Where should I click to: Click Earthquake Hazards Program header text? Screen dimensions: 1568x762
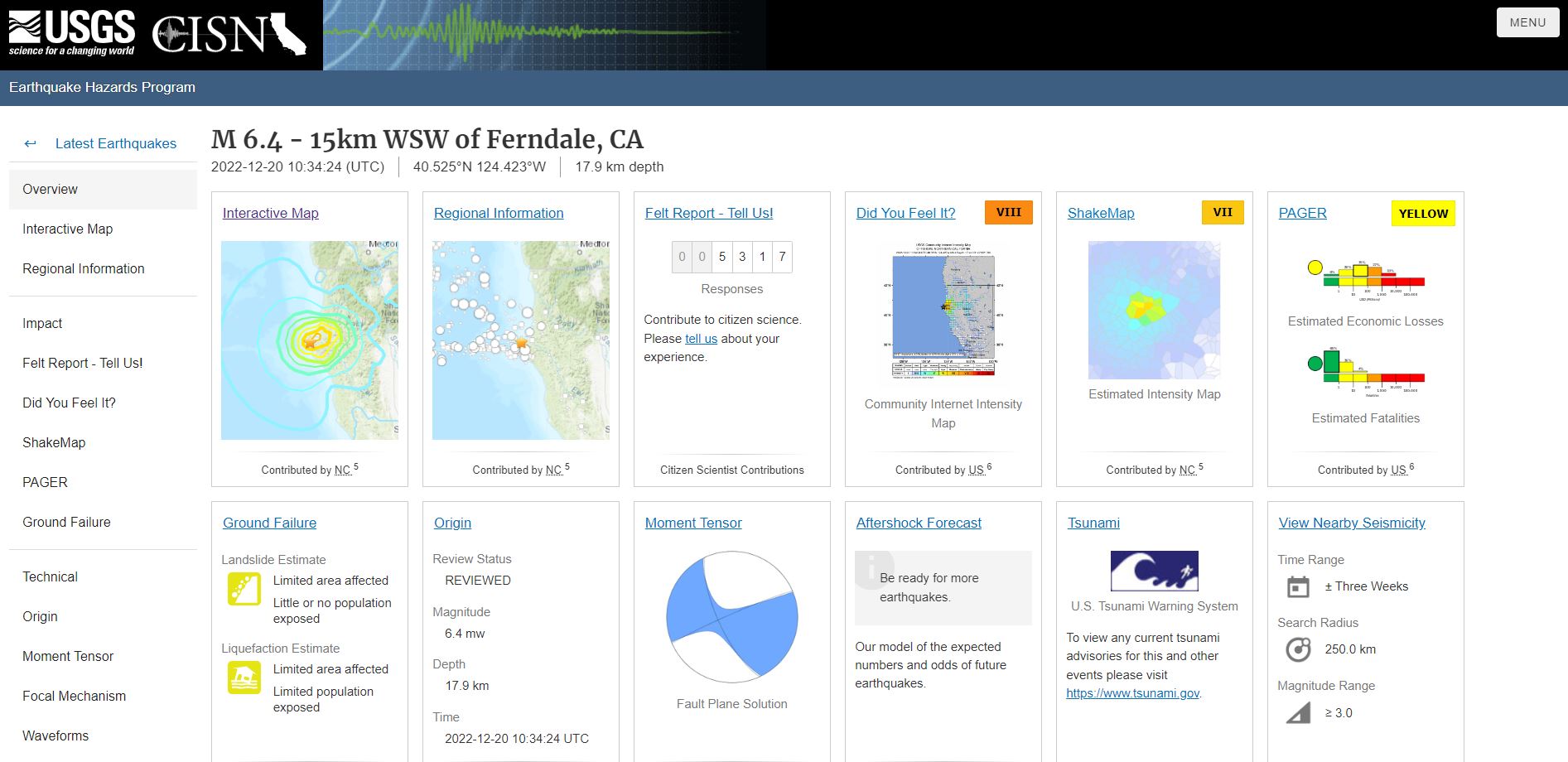click(x=103, y=88)
